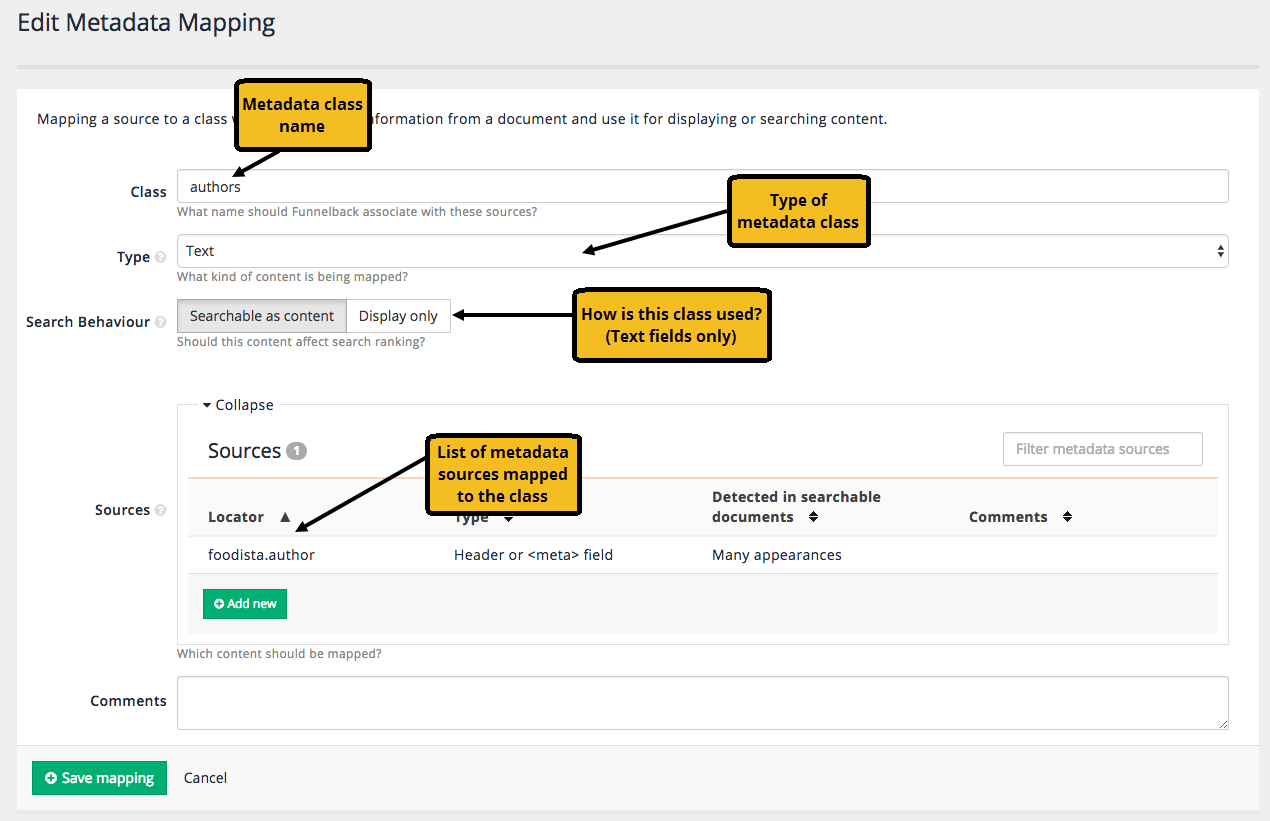This screenshot has height=821, width=1270.
Task: Click the help icon next to Search Behaviour
Action: [x=160, y=322]
